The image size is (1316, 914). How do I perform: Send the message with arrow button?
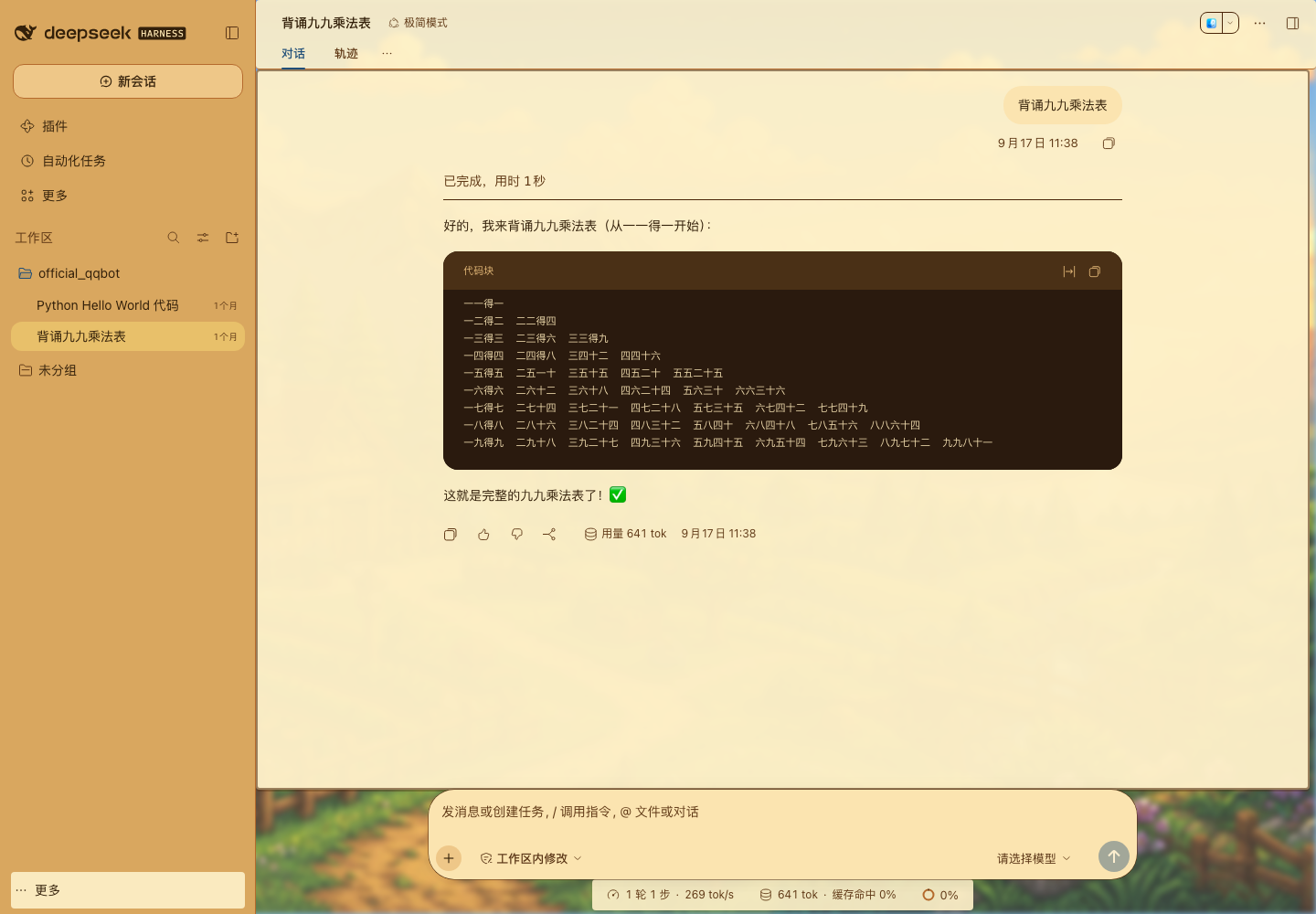coord(1114,856)
